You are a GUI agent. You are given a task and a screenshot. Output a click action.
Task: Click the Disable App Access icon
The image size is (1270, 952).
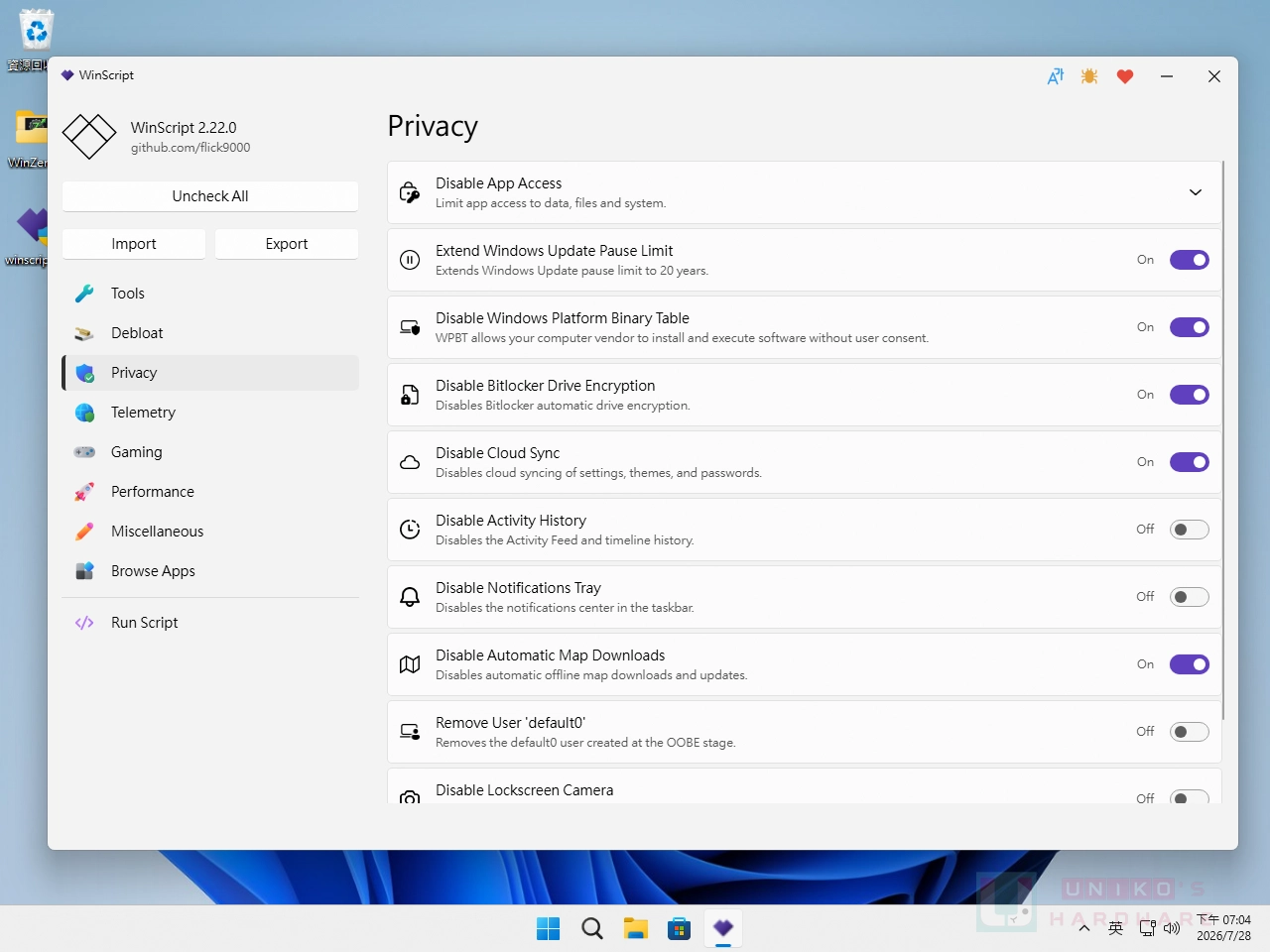coord(410,192)
